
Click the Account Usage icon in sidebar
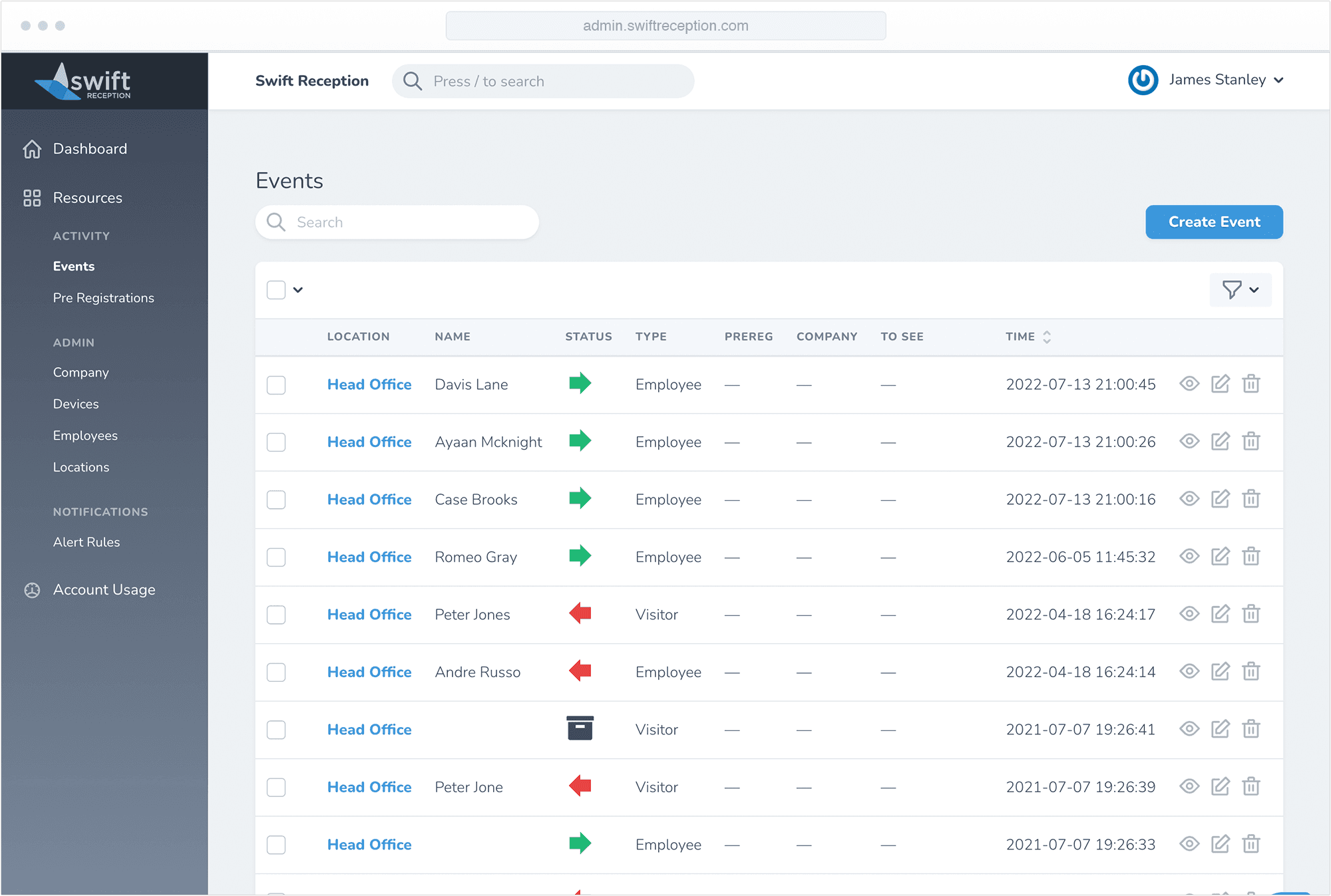pos(32,590)
